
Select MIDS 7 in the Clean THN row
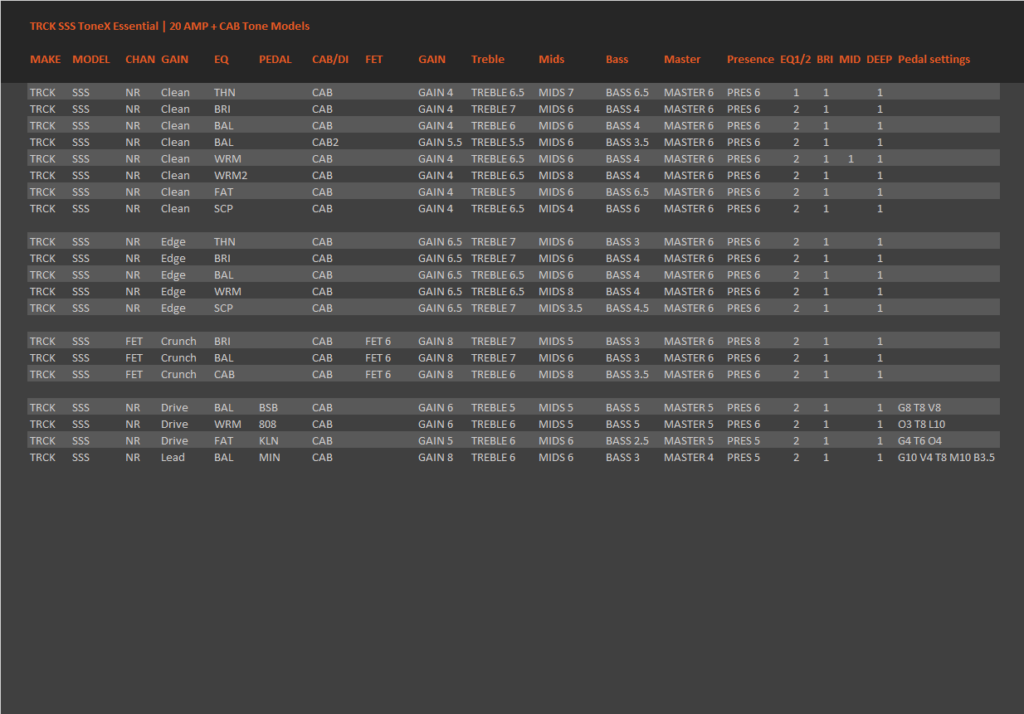click(556, 93)
